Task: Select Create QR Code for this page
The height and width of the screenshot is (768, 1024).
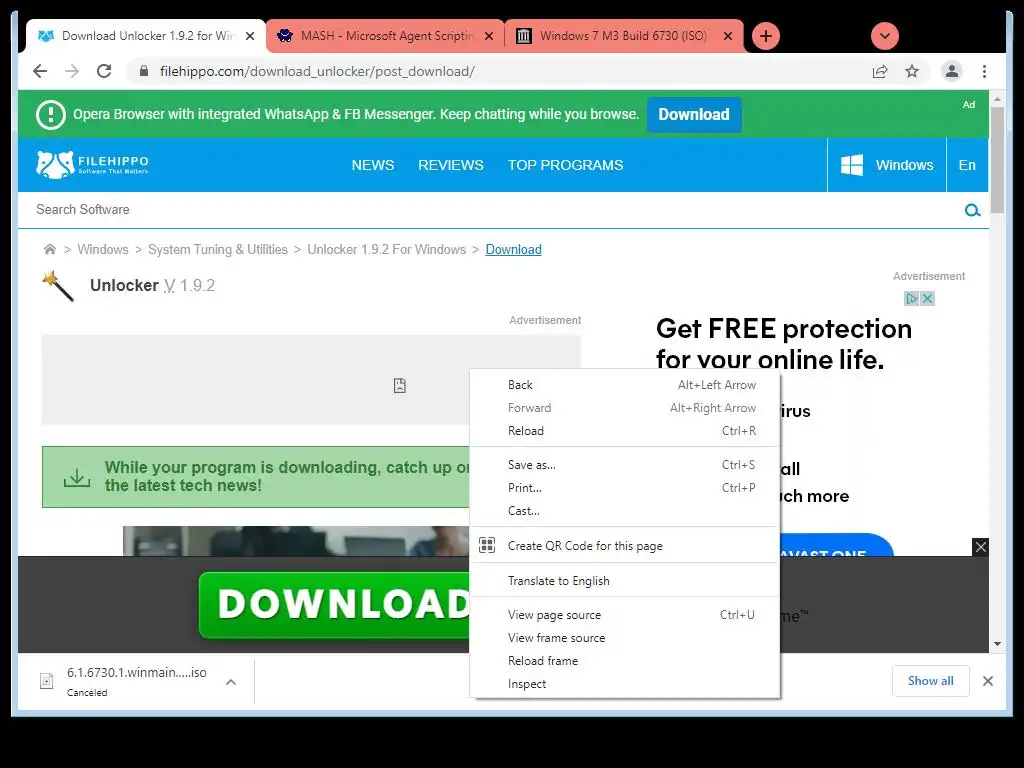Action: (625, 545)
